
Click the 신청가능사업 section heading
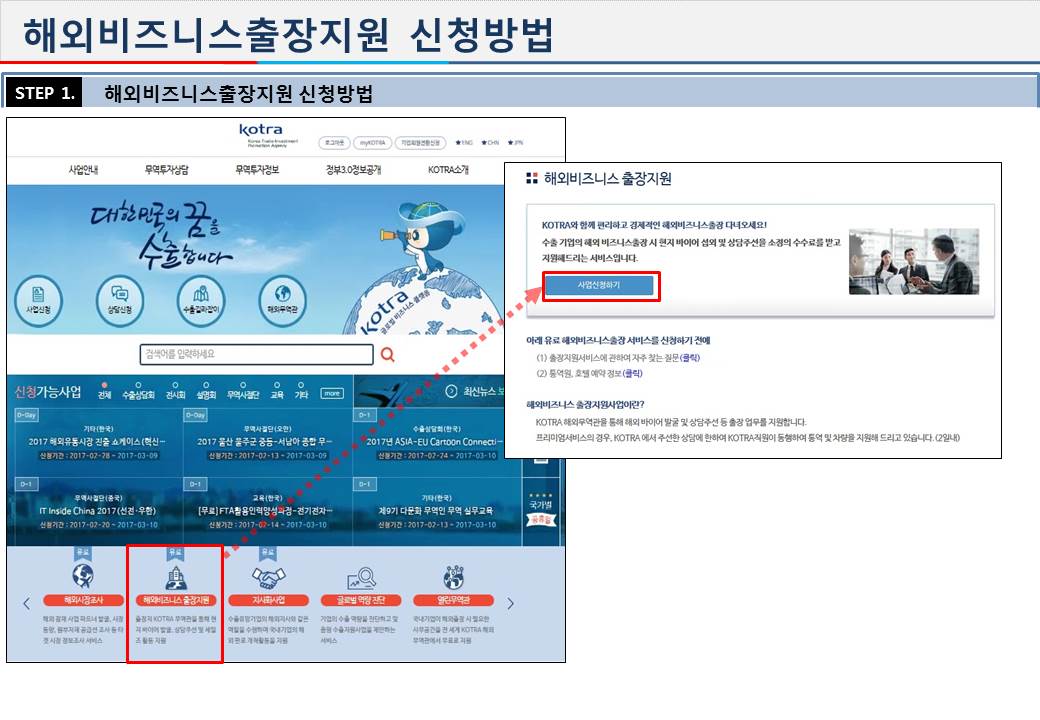pos(48,392)
